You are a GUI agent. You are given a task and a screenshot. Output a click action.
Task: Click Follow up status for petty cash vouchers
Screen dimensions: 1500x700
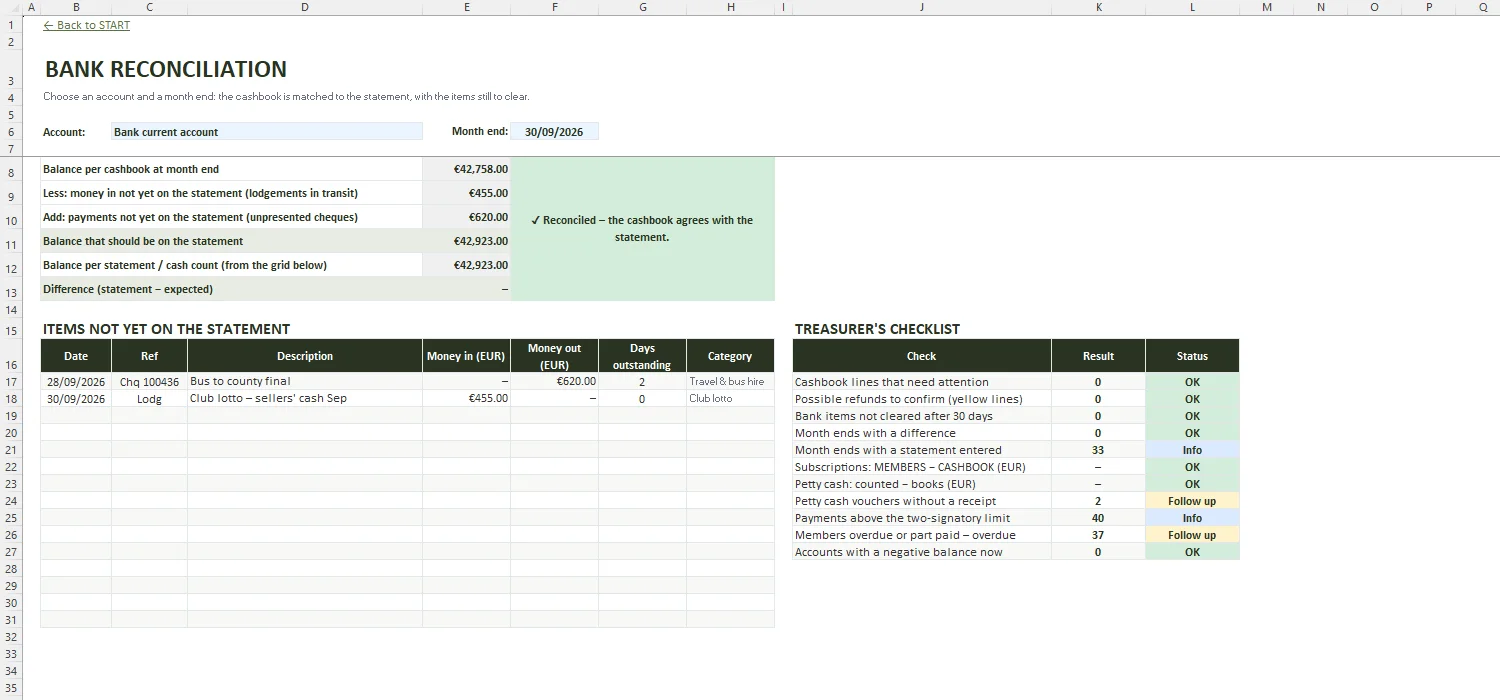1192,501
